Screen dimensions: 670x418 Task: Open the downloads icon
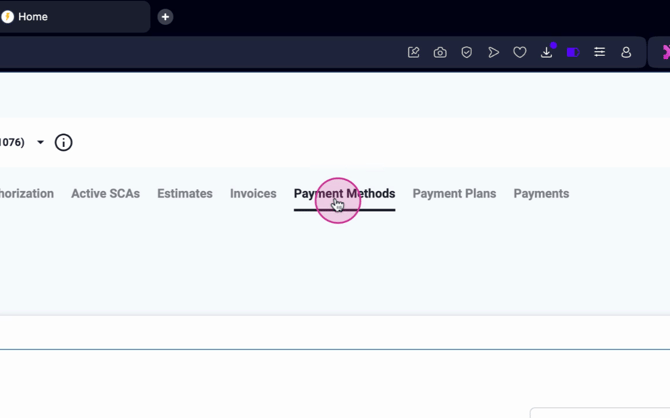(x=546, y=52)
